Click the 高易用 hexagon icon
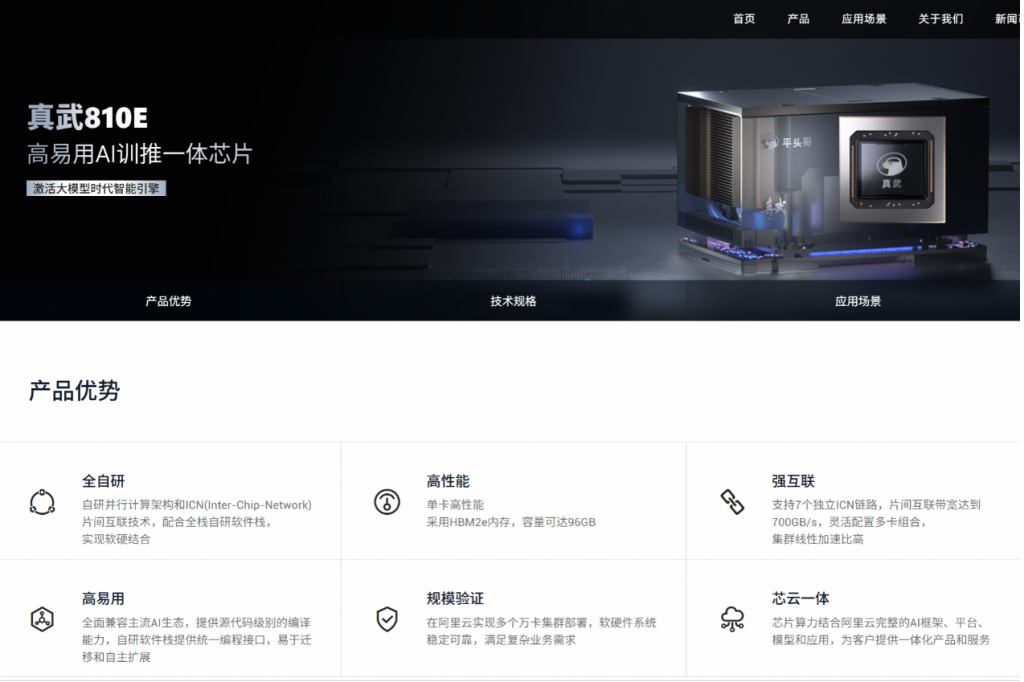Screen dimensions: 1024x682 tap(43, 618)
